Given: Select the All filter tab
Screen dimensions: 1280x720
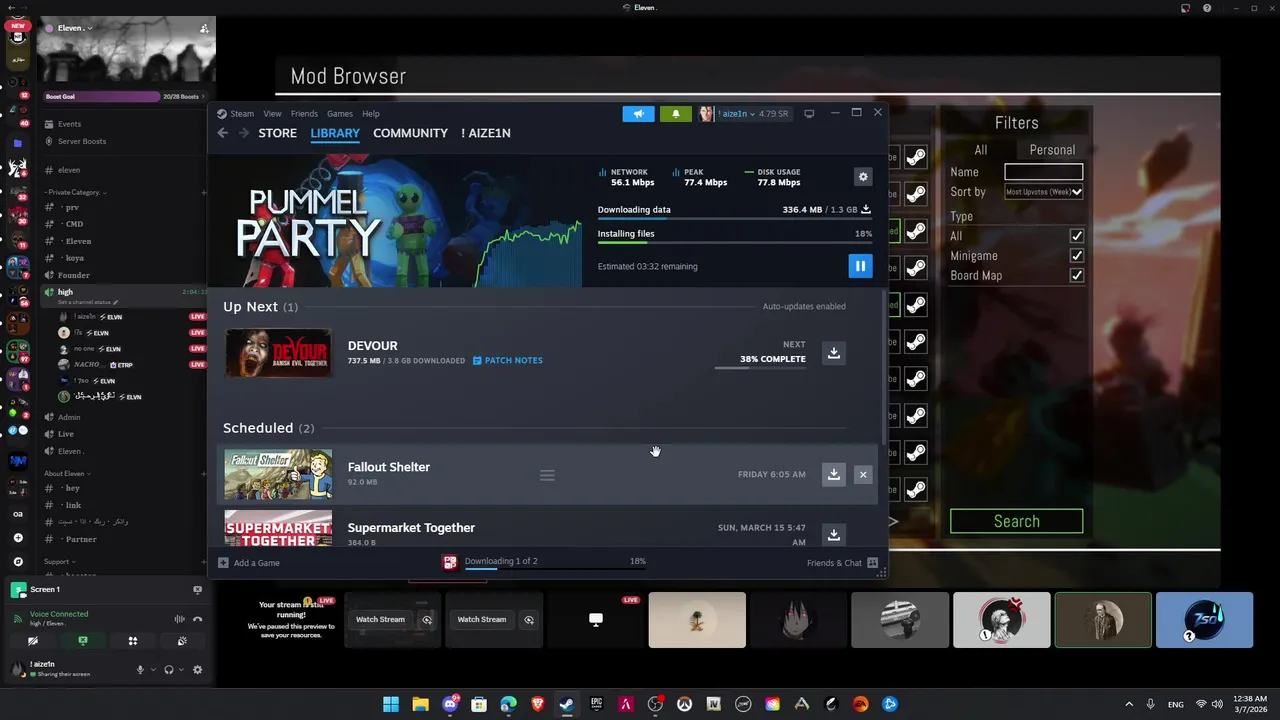Looking at the screenshot, I should tap(980, 150).
